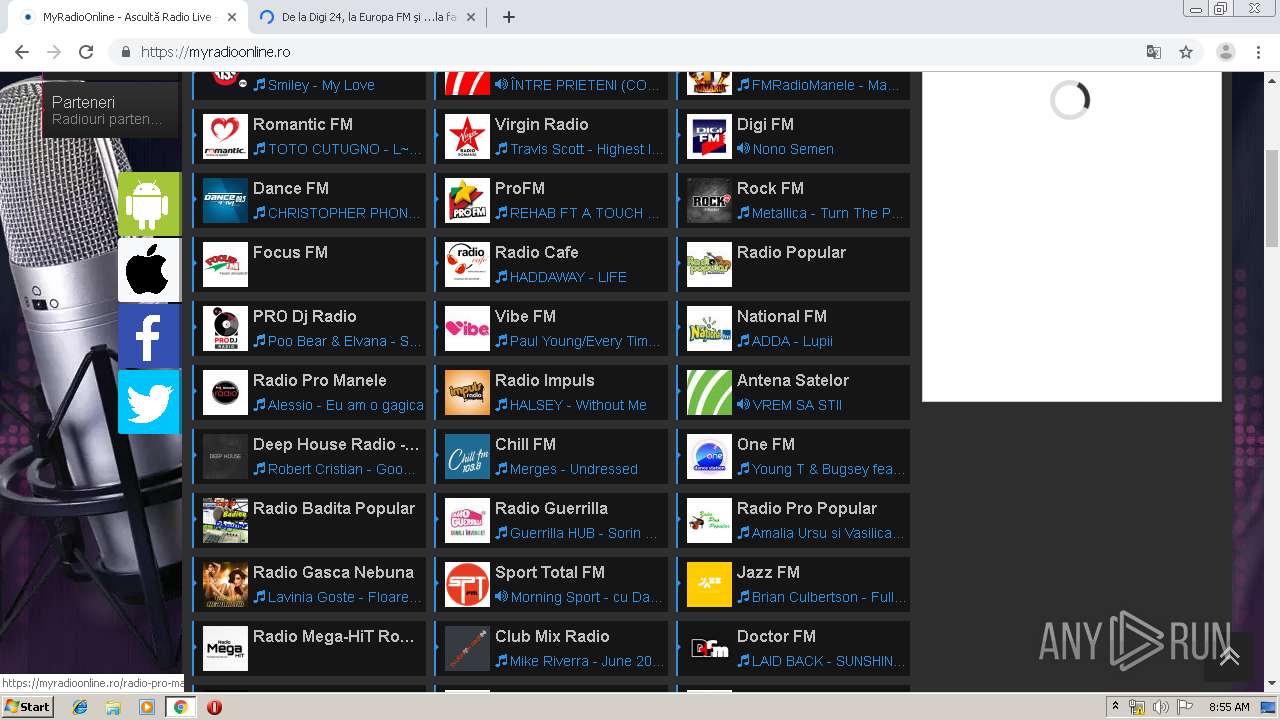Select the Parteneri menu item
The image size is (1280, 720).
pyautogui.click(x=110, y=110)
